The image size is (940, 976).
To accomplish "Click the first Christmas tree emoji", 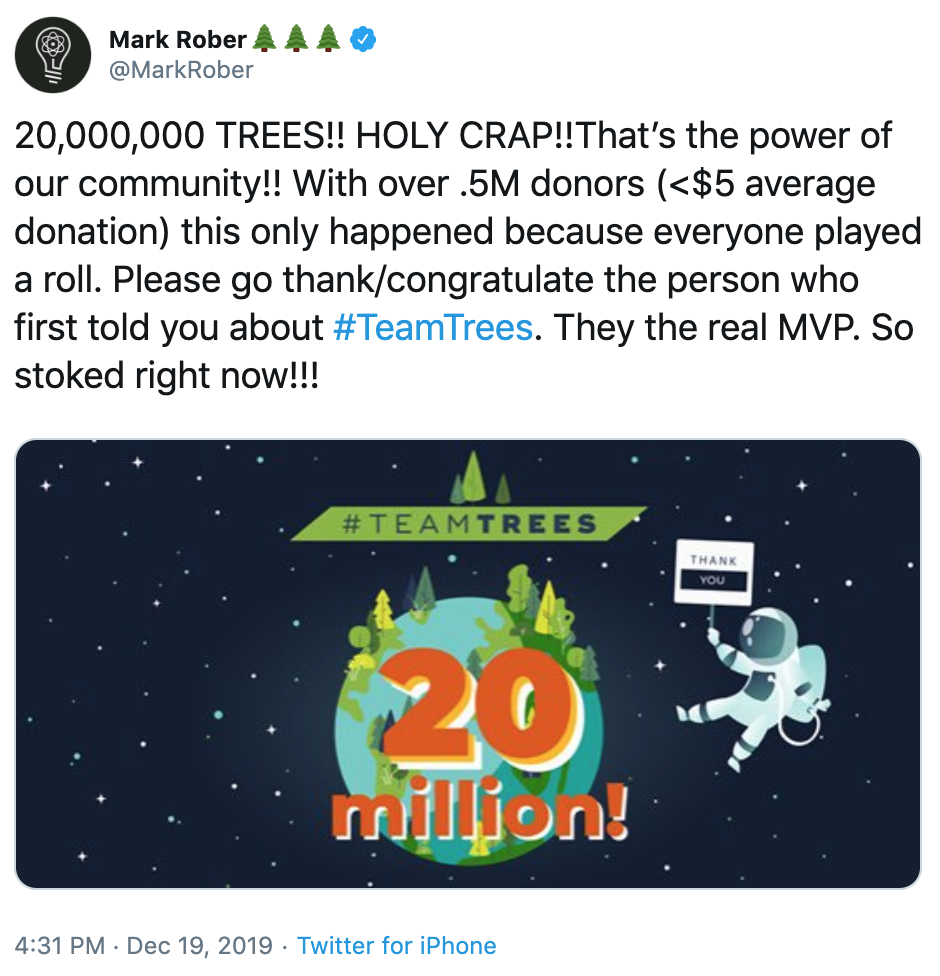I will pos(263,38).
